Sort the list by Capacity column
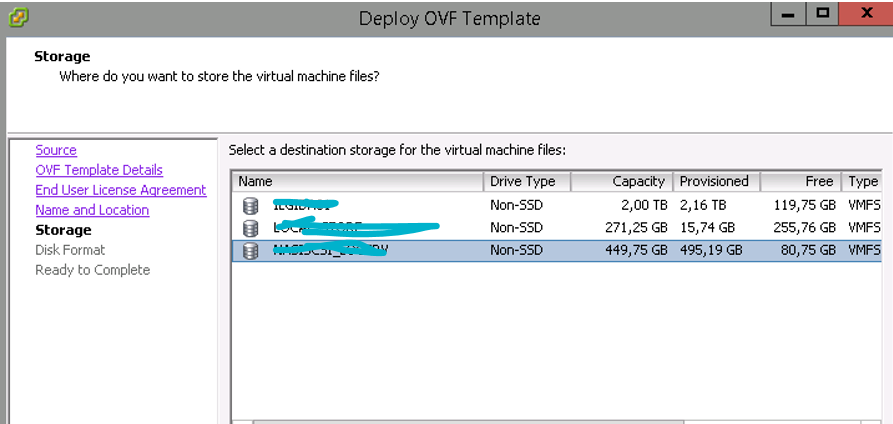Screen dimensions: 893x424 (622, 182)
